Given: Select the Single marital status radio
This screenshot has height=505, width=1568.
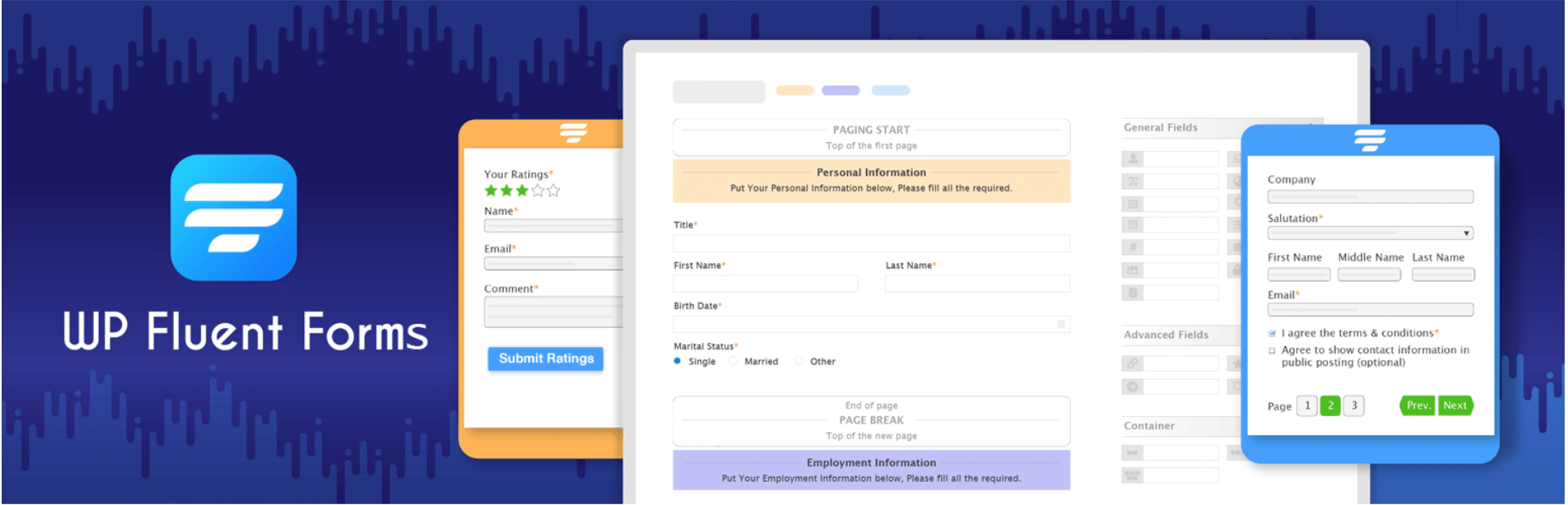Looking at the screenshot, I should (677, 361).
